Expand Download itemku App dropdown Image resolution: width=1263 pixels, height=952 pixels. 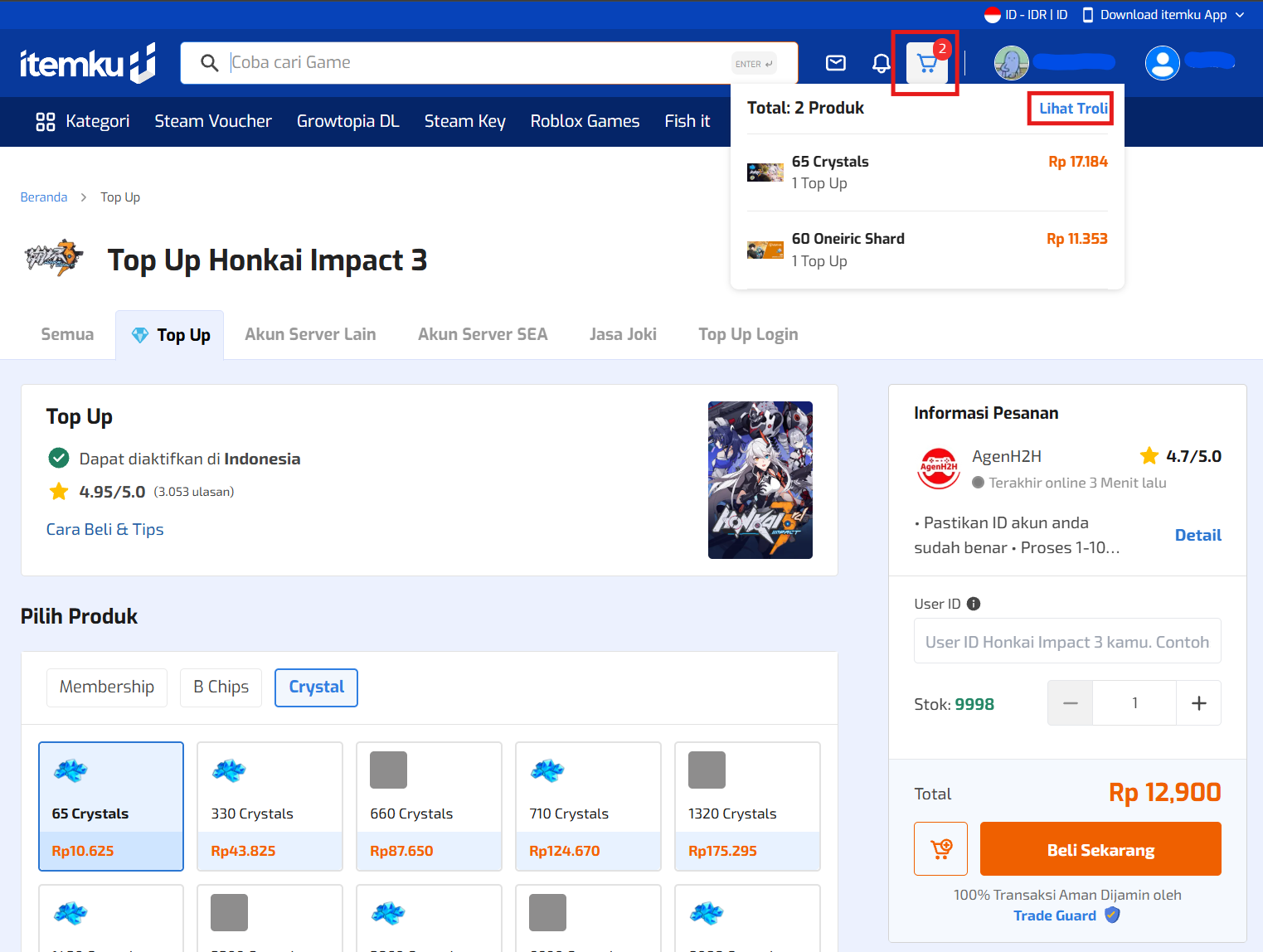(x=1163, y=15)
